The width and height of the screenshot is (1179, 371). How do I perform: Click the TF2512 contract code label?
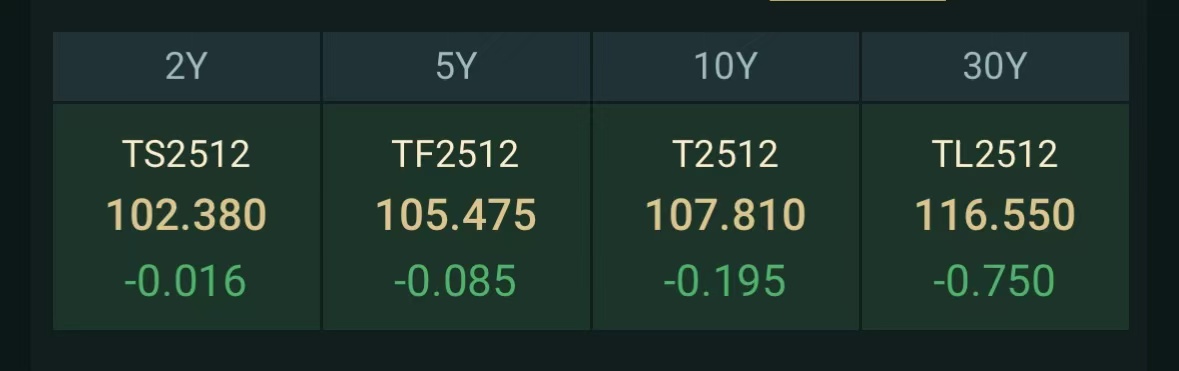pos(456,154)
